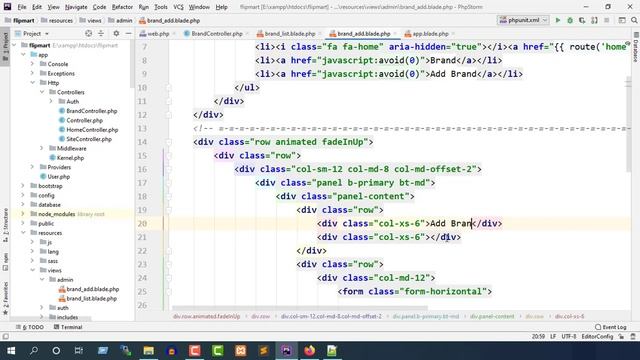
Task: Open taskbar search
Action: pos(34,351)
